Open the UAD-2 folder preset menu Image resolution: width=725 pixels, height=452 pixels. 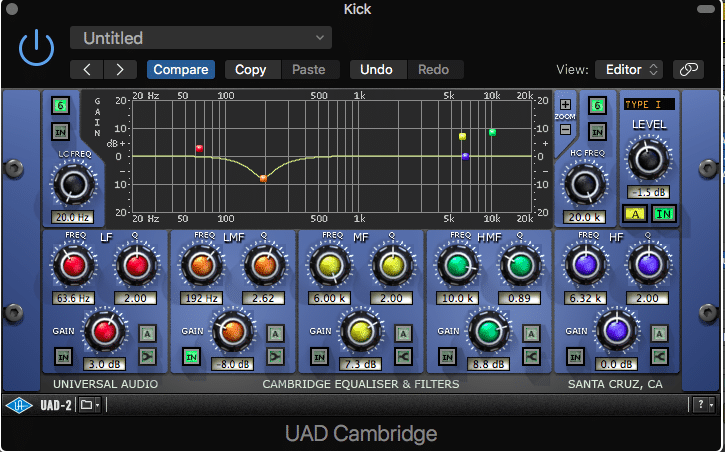90,405
